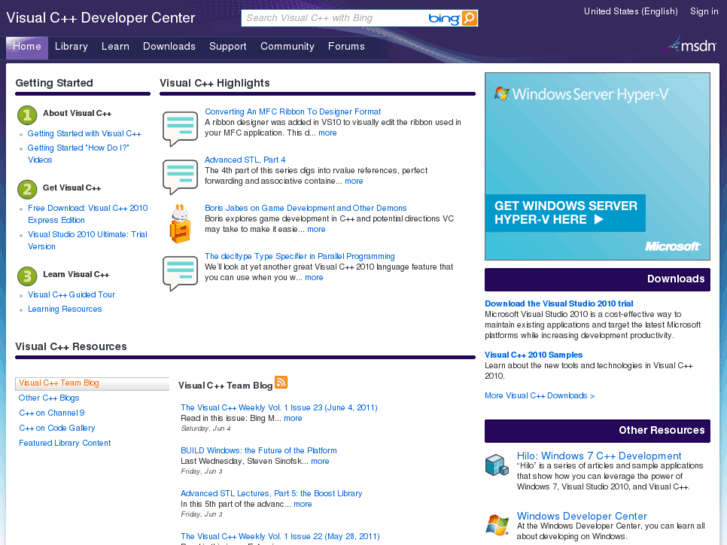727x545 pixels.
Task: Click the Hilo Windows 7 development cube icon
Action: [x=497, y=465]
